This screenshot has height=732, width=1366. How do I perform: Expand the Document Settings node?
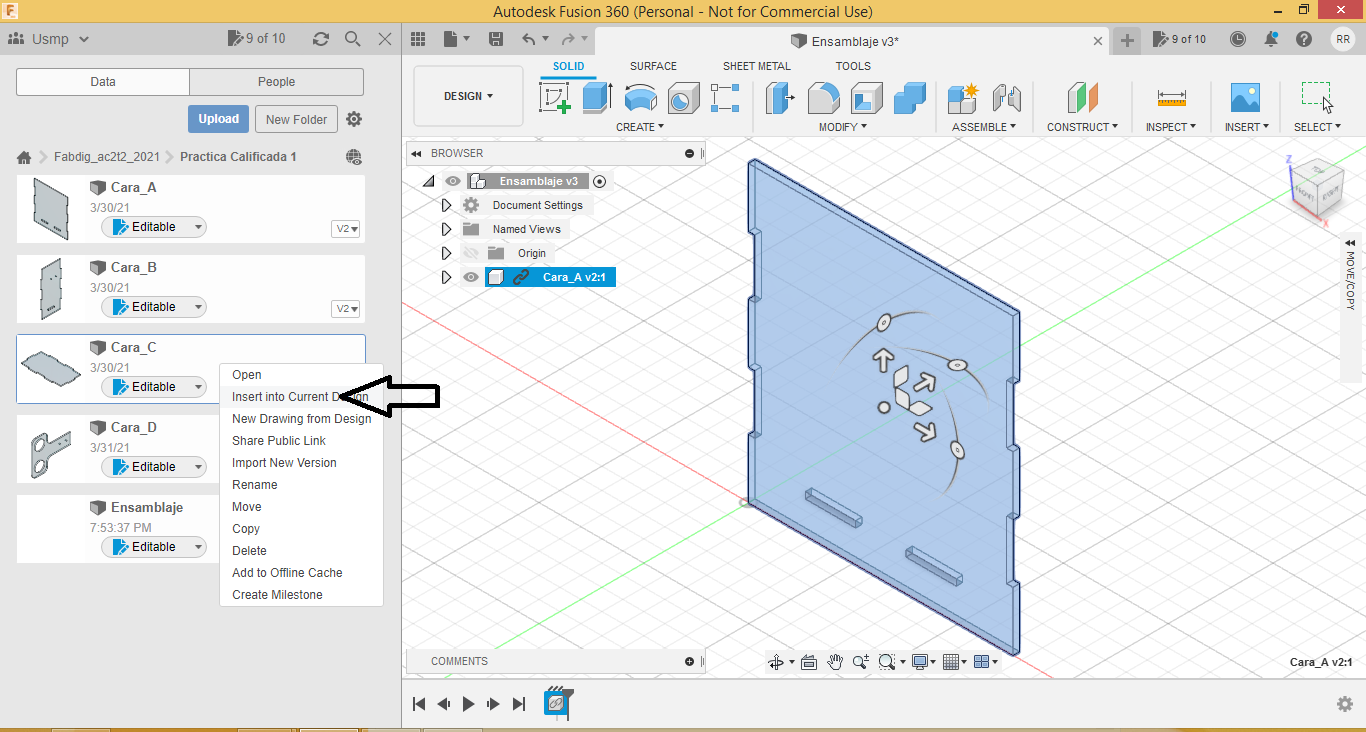[x=447, y=205]
